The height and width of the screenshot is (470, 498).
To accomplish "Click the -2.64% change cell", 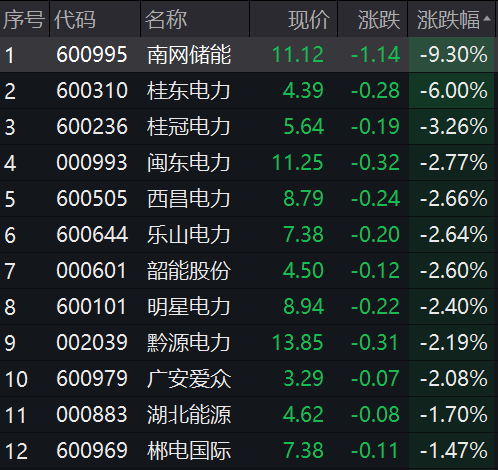I will (453, 234).
